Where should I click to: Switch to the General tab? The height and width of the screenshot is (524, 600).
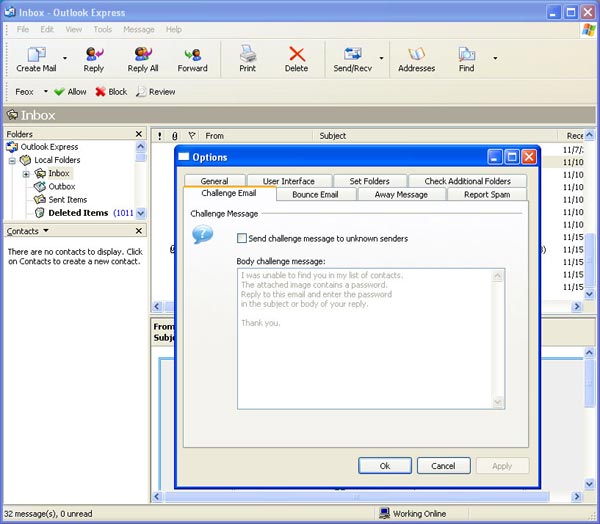[x=215, y=181]
